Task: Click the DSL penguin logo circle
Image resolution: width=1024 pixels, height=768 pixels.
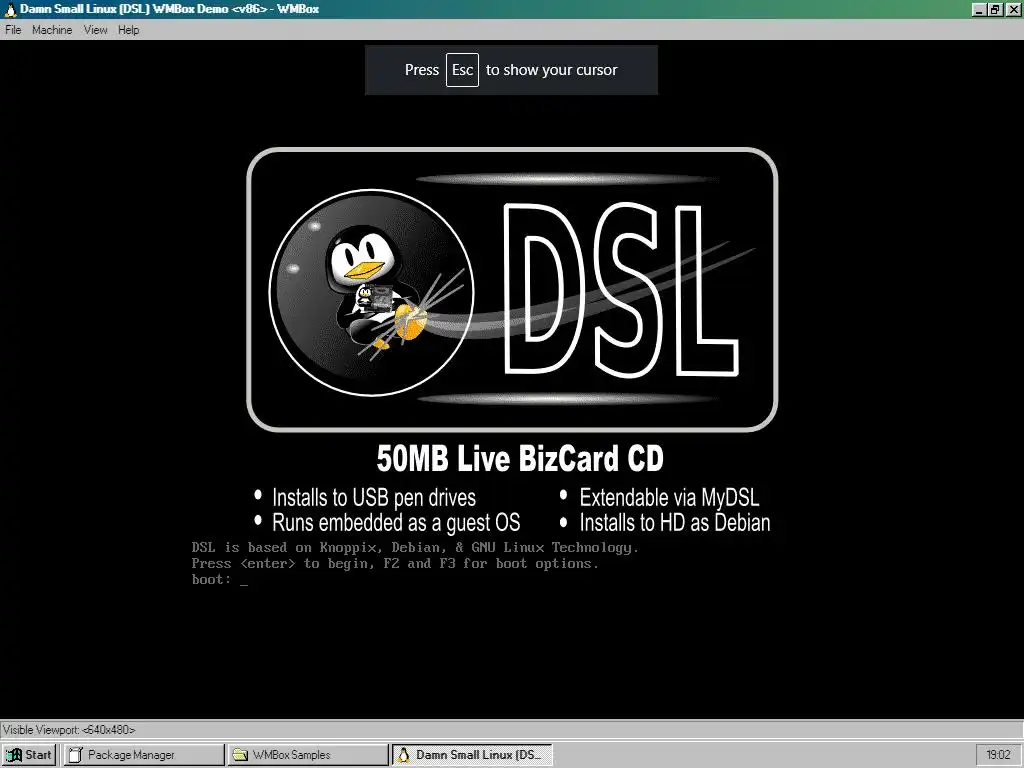Action: [x=372, y=293]
